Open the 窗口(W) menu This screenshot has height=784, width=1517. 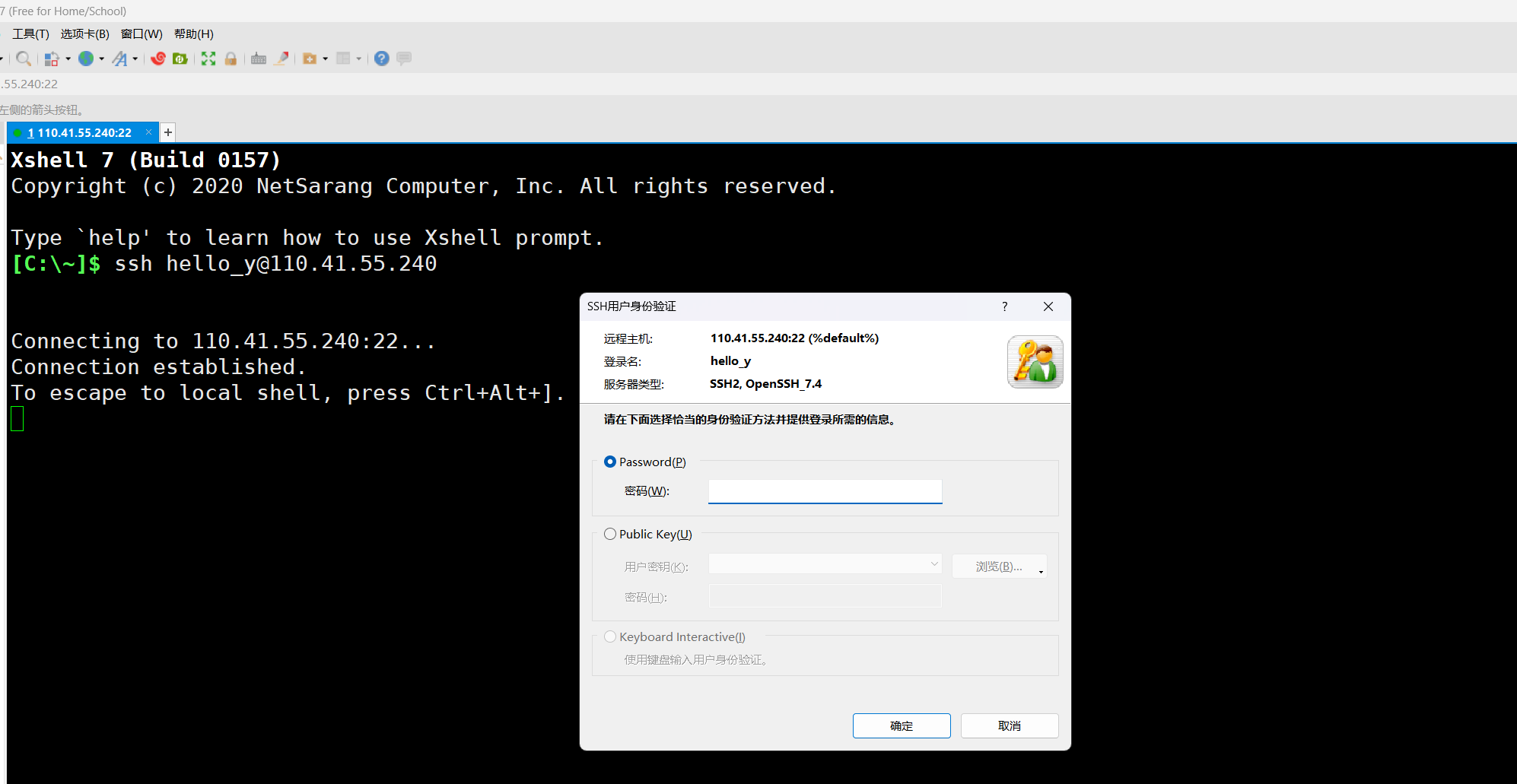point(142,34)
